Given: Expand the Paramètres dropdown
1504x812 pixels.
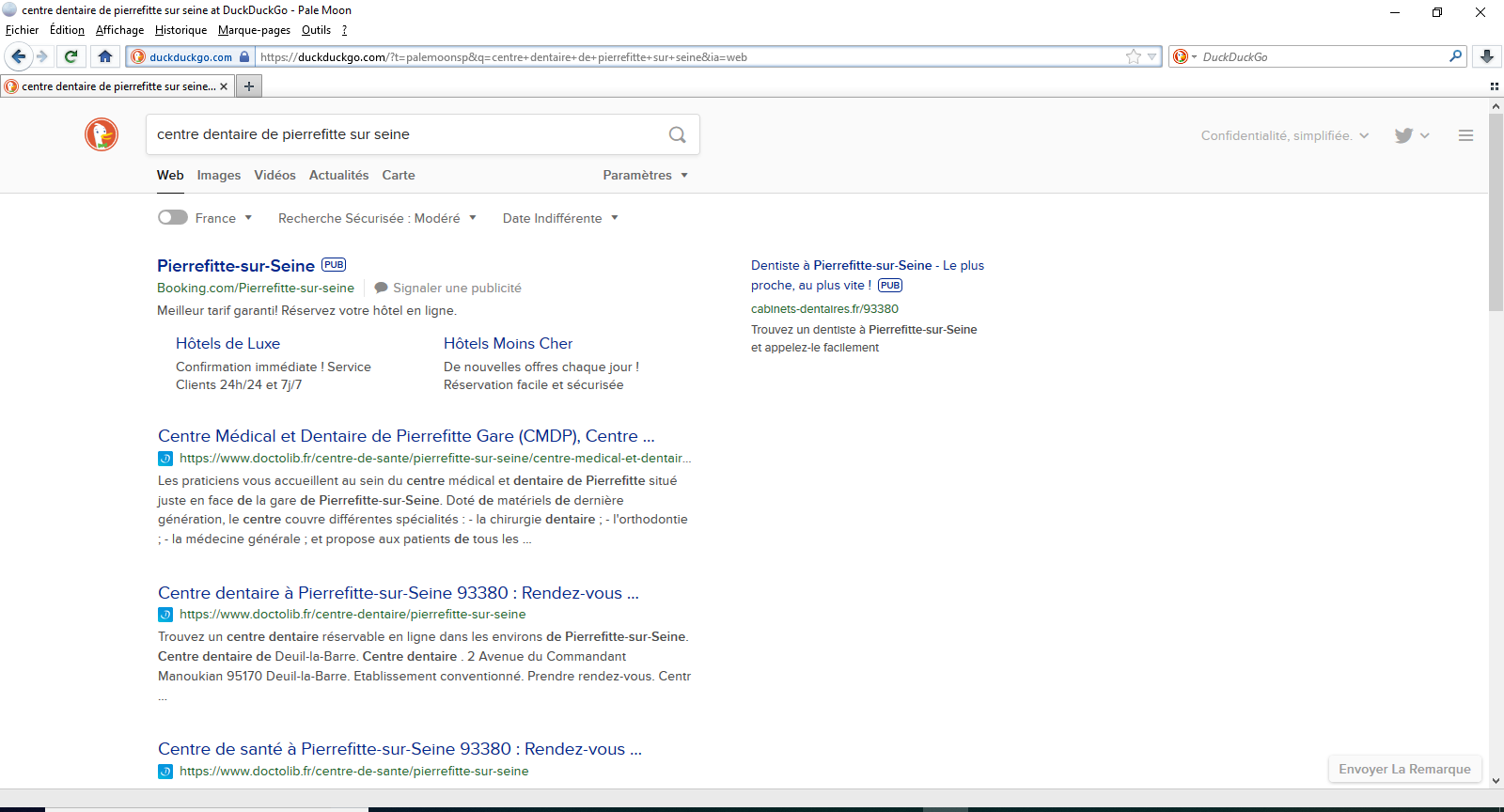Looking at the screenshot, I should pos(646,175).
